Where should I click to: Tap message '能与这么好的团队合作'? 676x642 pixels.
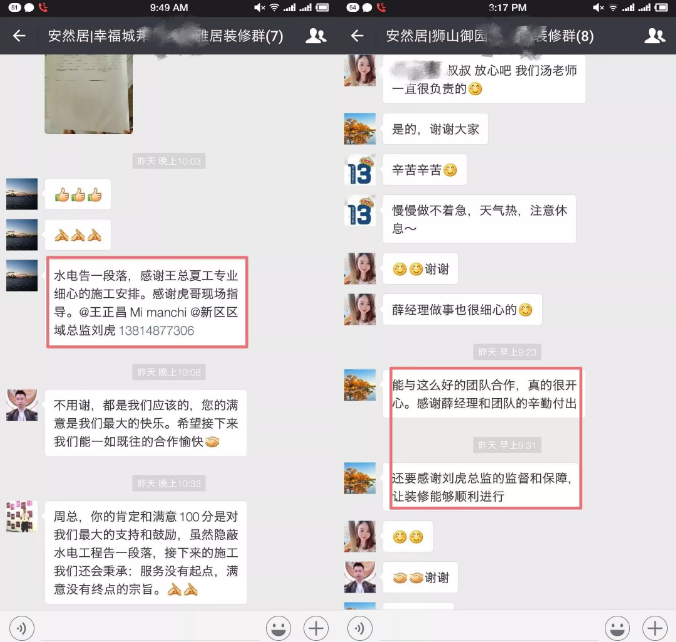484,394
